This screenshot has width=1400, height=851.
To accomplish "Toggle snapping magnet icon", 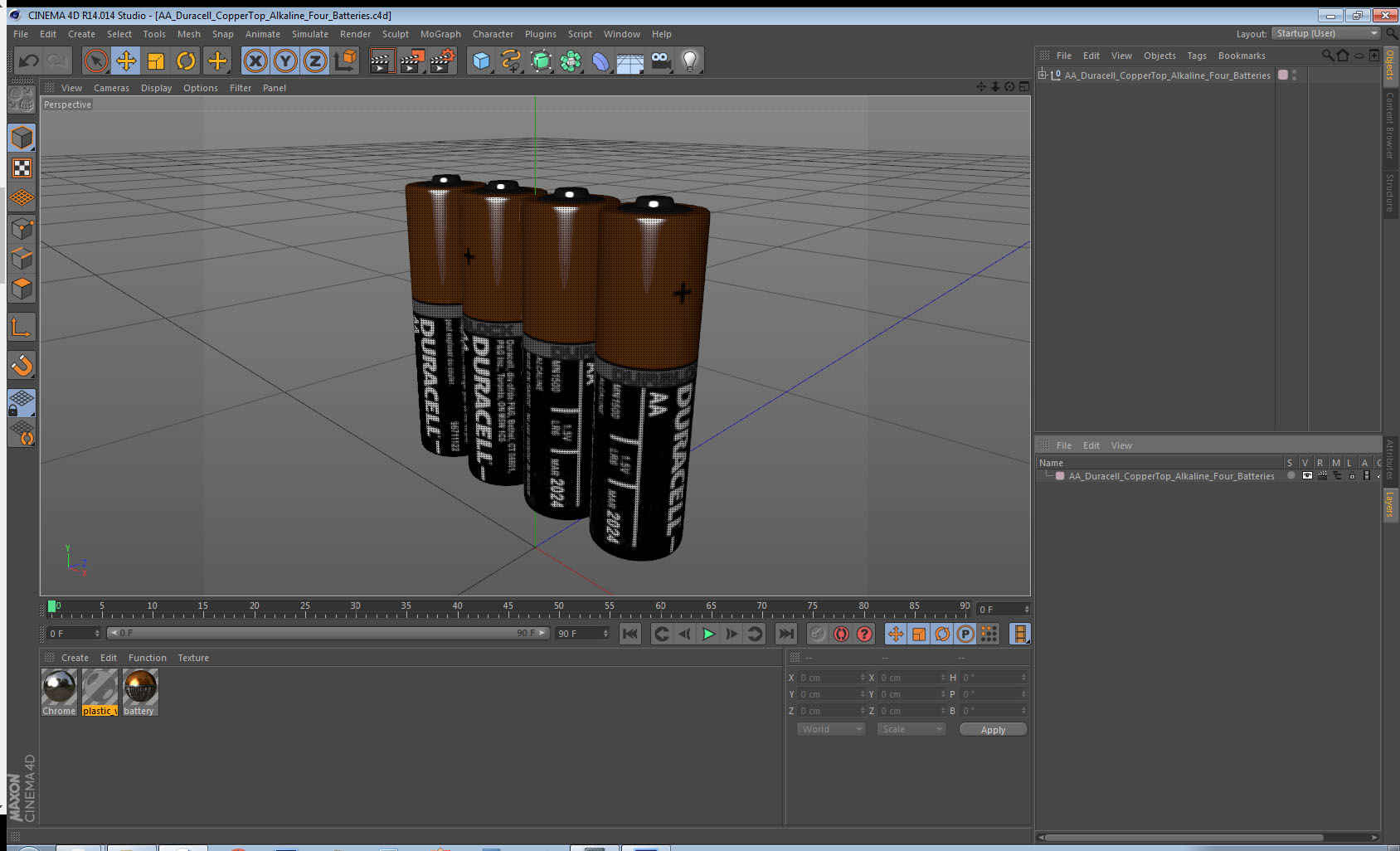I will click(22, 365).
